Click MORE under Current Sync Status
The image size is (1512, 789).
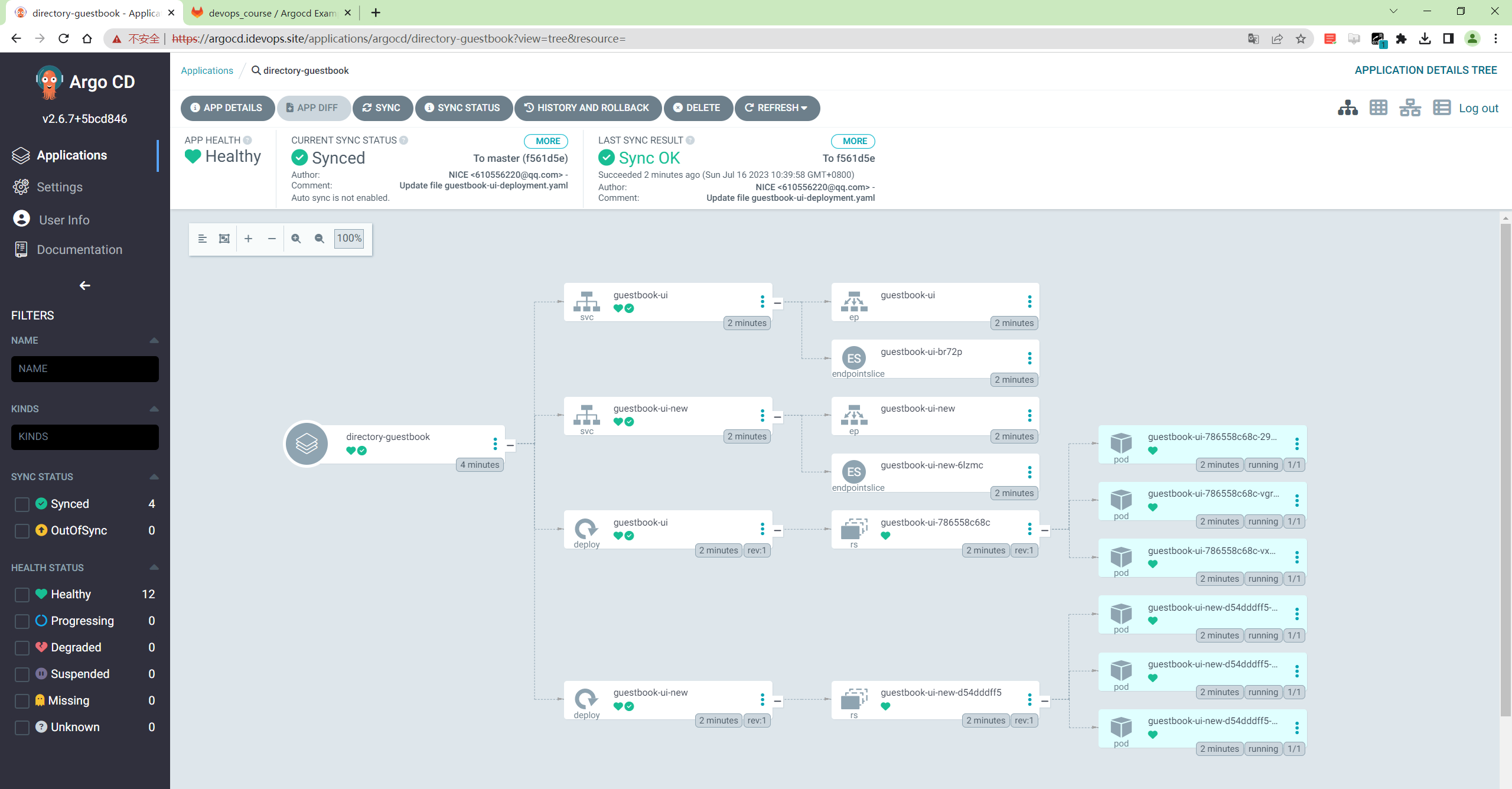click(547, 141)
